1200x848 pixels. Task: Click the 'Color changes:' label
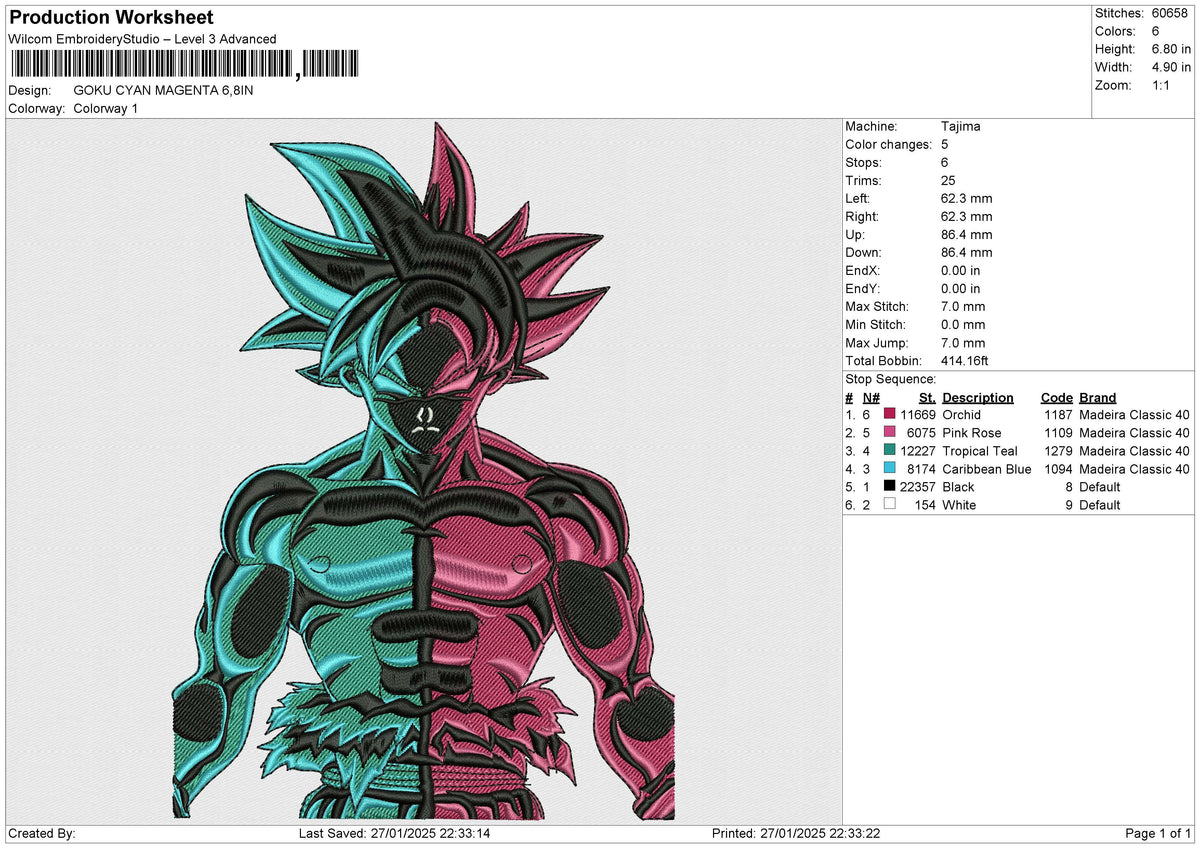pos(888,144)
